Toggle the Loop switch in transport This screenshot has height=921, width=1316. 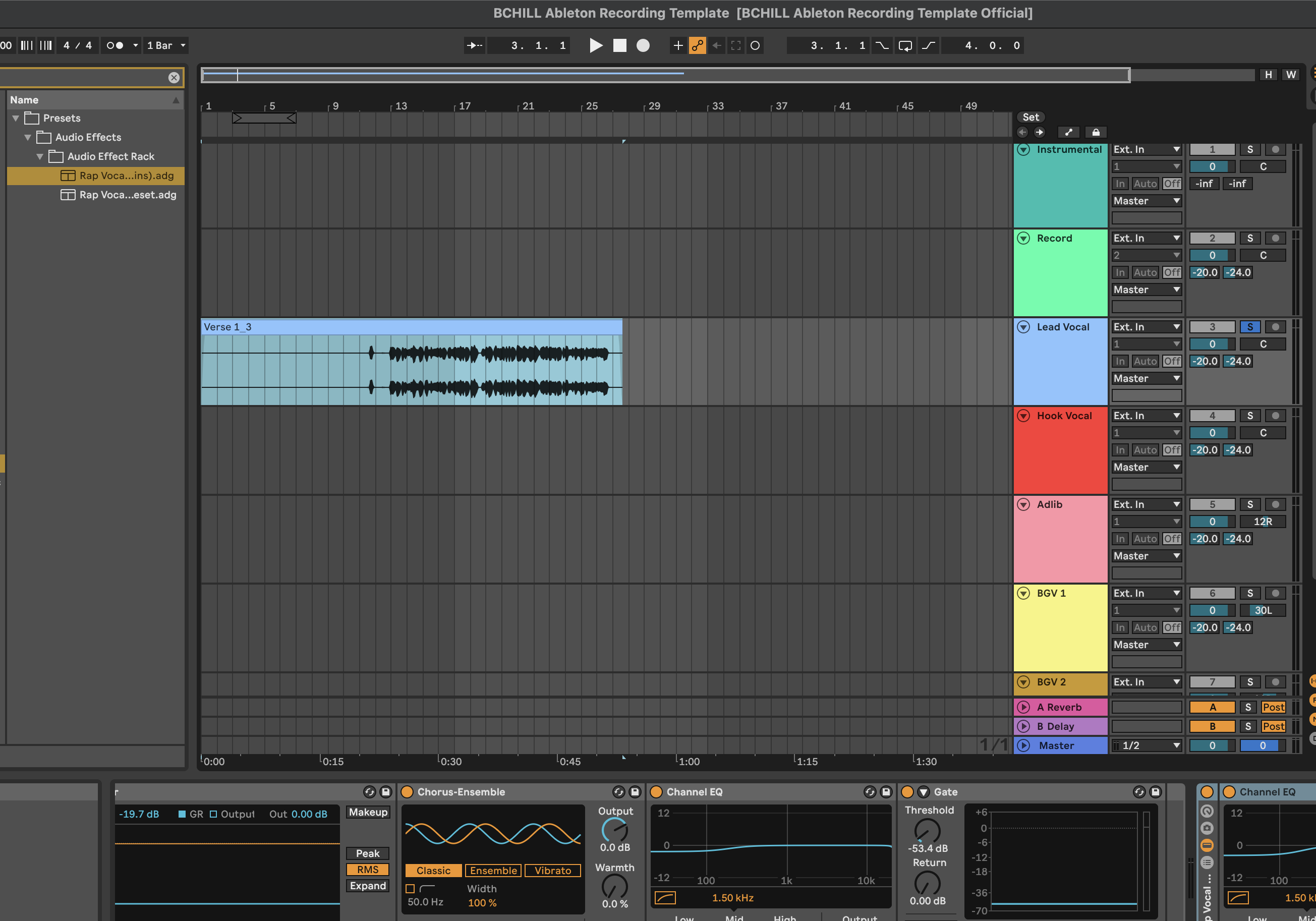pyautogui.click(x=905, y=45)
